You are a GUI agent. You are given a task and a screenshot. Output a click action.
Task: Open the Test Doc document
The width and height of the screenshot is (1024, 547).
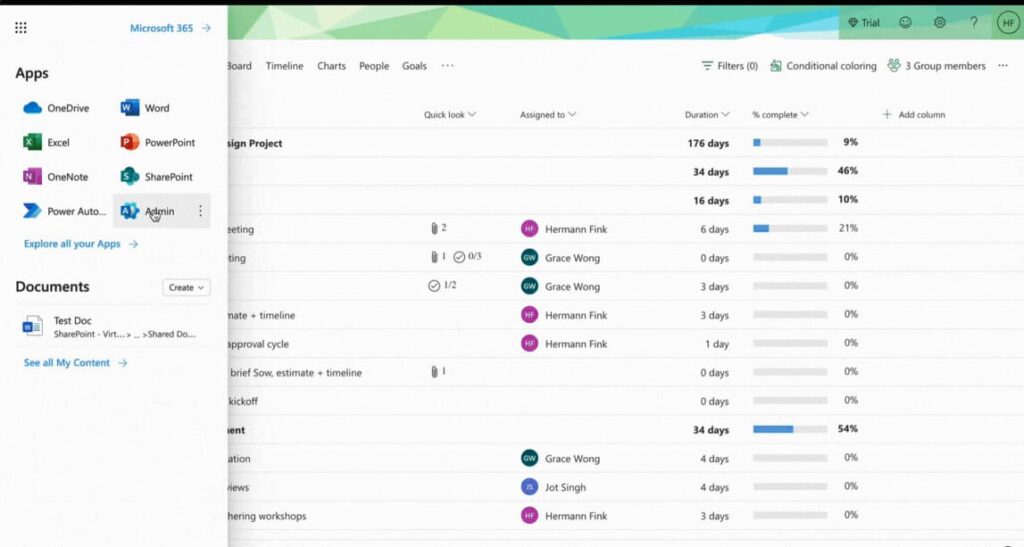coord(73,321)
